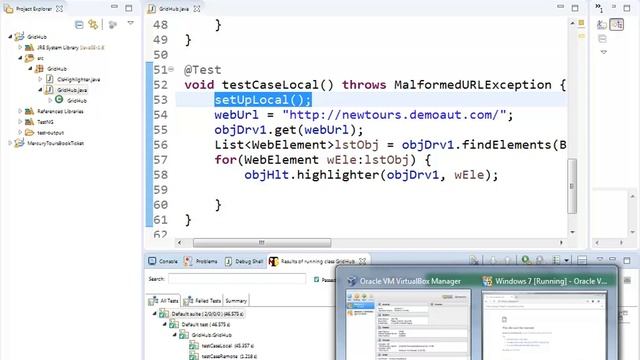Close the TestNG results view tab

[x=362, y=261]
